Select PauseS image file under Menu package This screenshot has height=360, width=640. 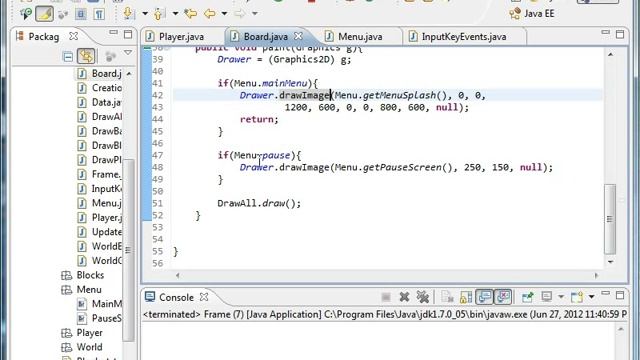(x=100, y=318)
